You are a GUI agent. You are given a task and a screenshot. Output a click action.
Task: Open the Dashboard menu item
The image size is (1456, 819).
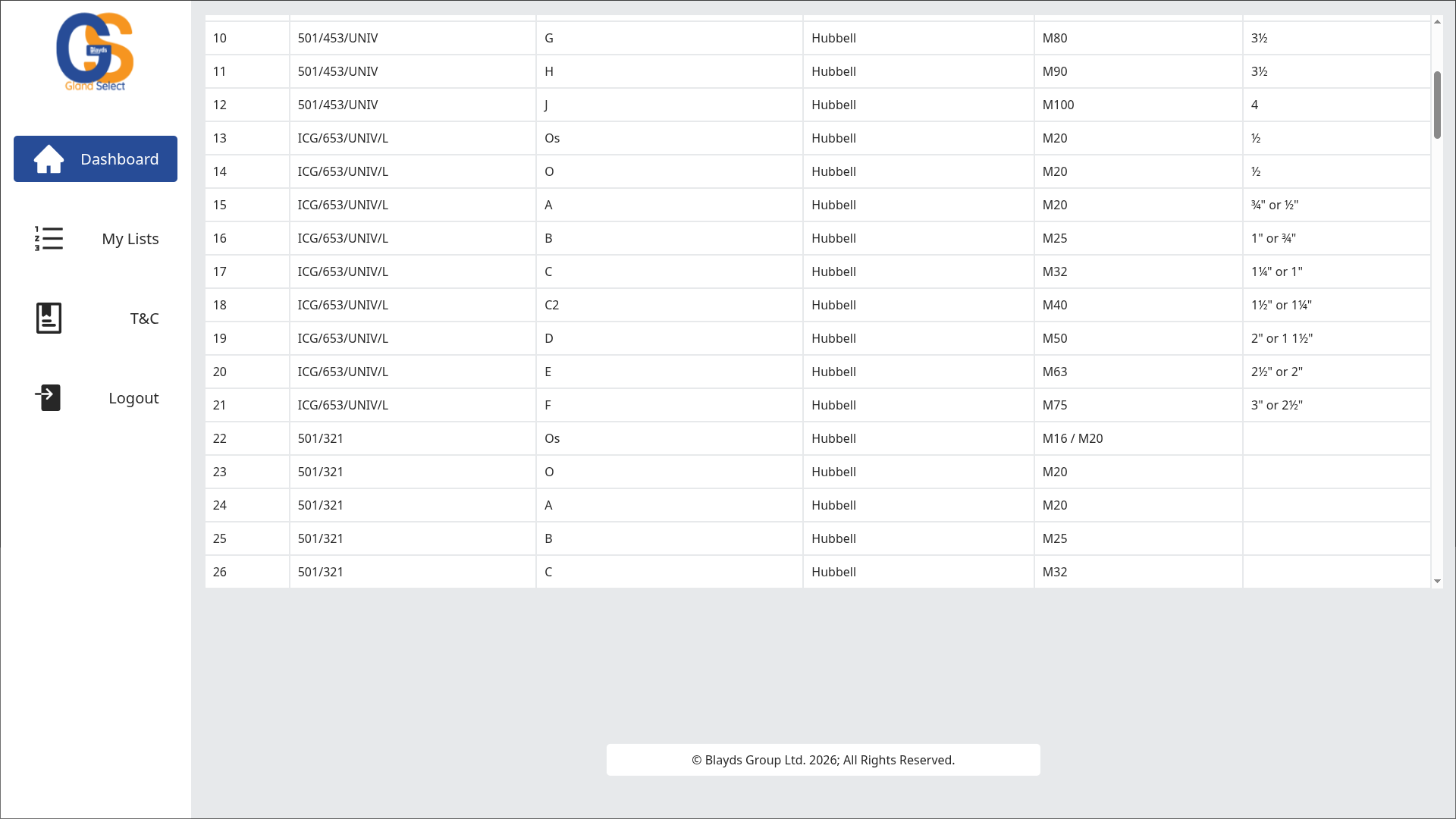[119, 159]
